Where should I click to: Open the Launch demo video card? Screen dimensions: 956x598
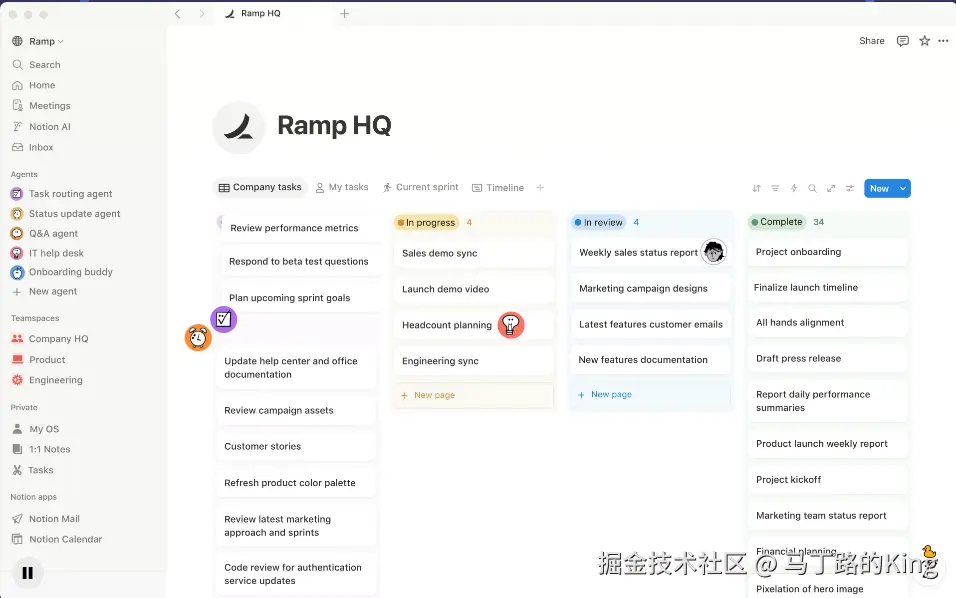(474, 289)
